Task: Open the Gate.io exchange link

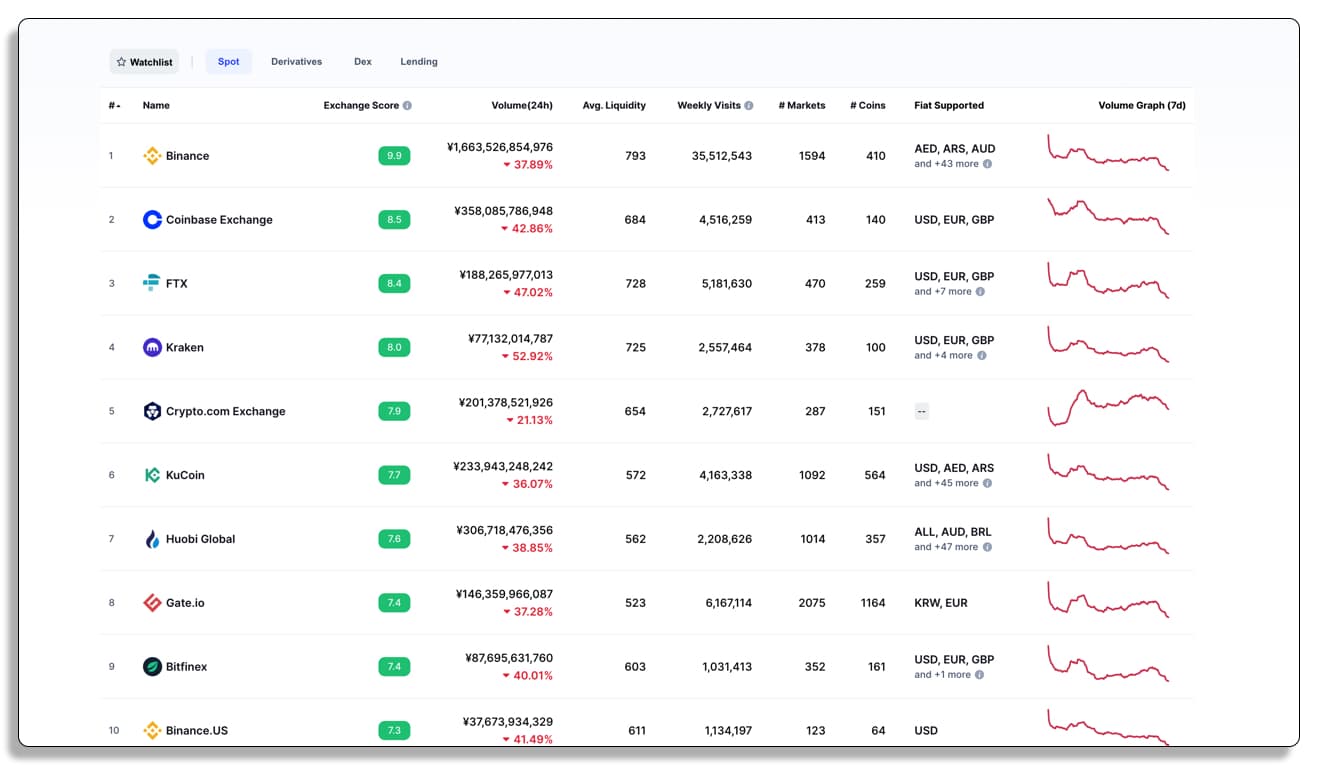Action: coord(185,603)
